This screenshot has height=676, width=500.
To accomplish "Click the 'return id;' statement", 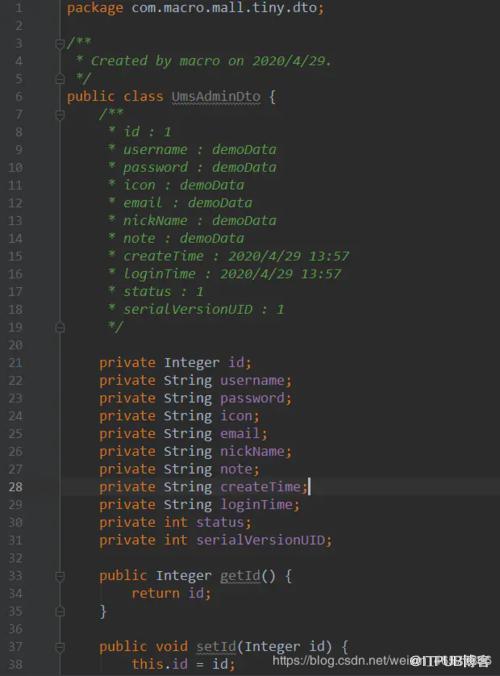I will click(x=172, y=593).
